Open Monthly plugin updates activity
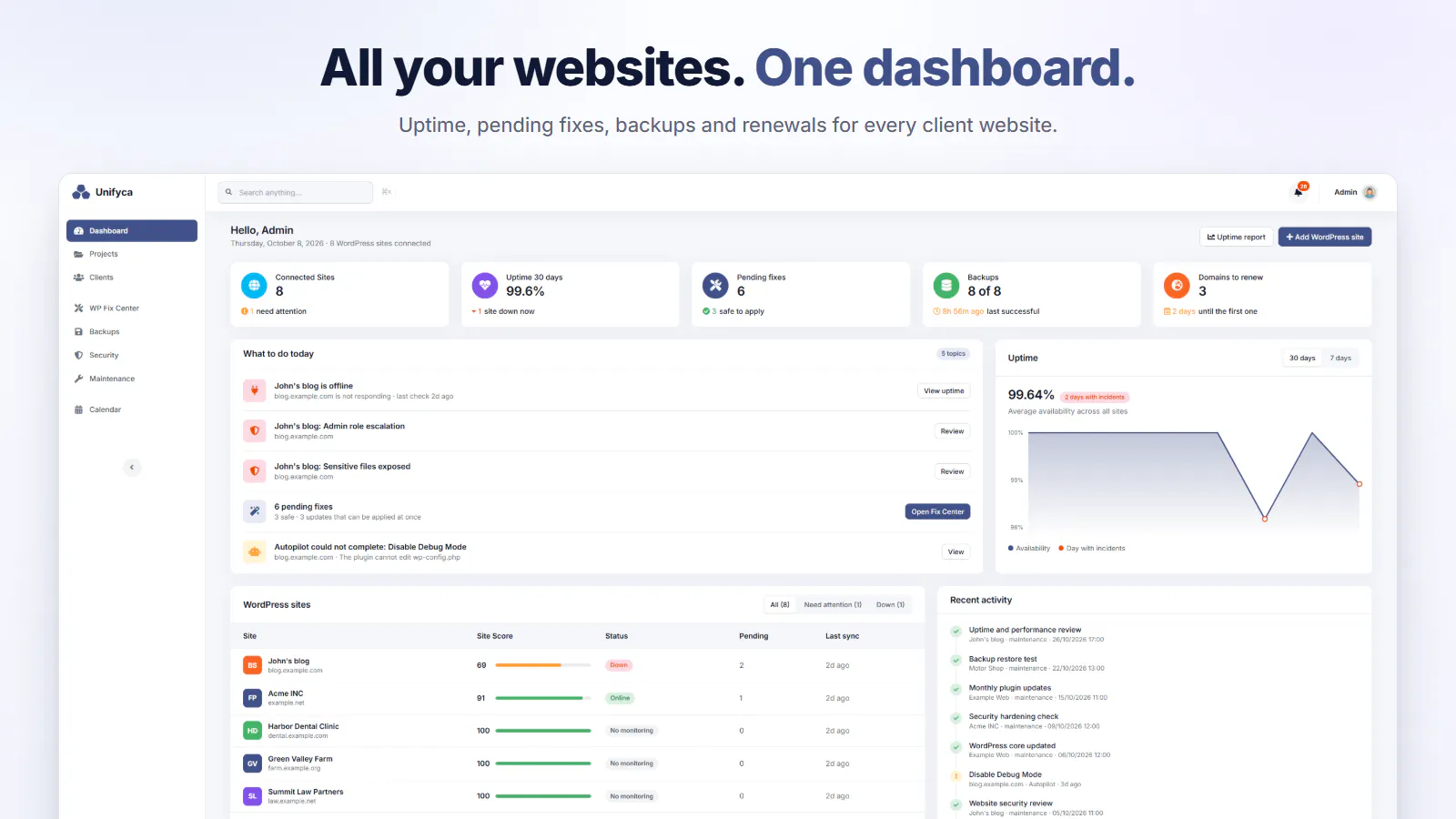 point(1010,688)
